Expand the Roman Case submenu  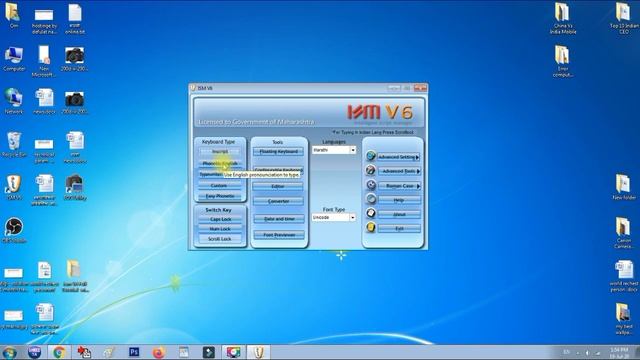click(399, 186)
